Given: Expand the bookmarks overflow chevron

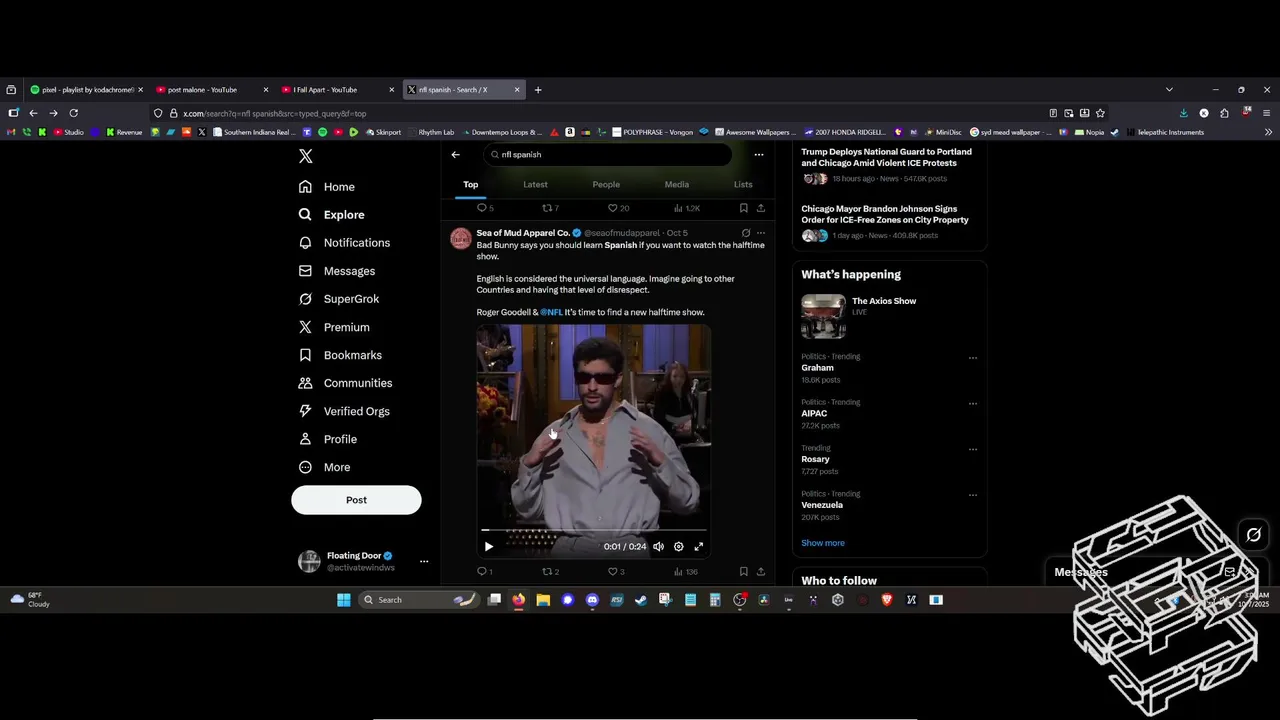Looking at the screenshot, I should 1269,132.
